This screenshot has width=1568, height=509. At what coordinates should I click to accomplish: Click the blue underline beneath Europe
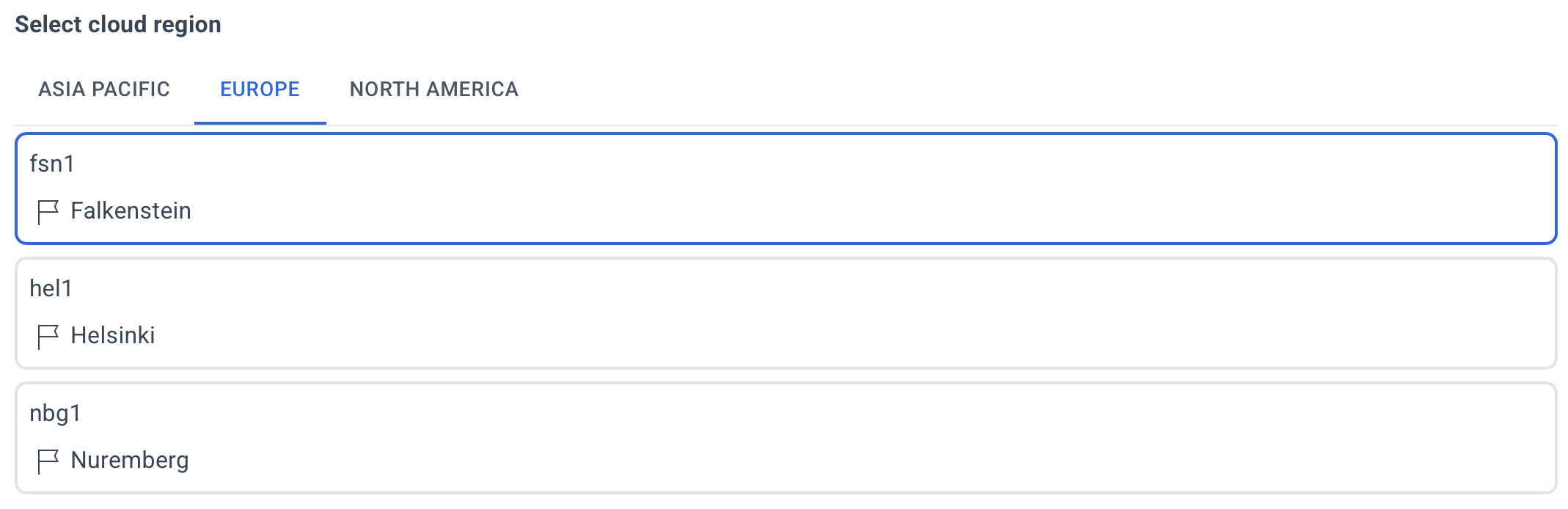pyautogui.click(x=260, y=122)
